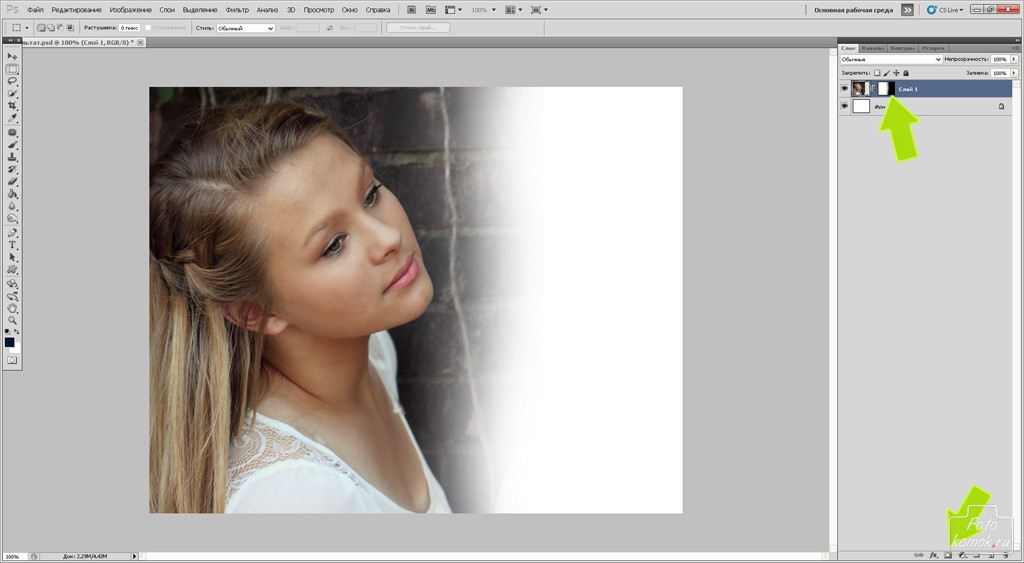This screenshot has height=563, width=1024.
Task: Select the Crop tool
Action: tap(13, 106)
